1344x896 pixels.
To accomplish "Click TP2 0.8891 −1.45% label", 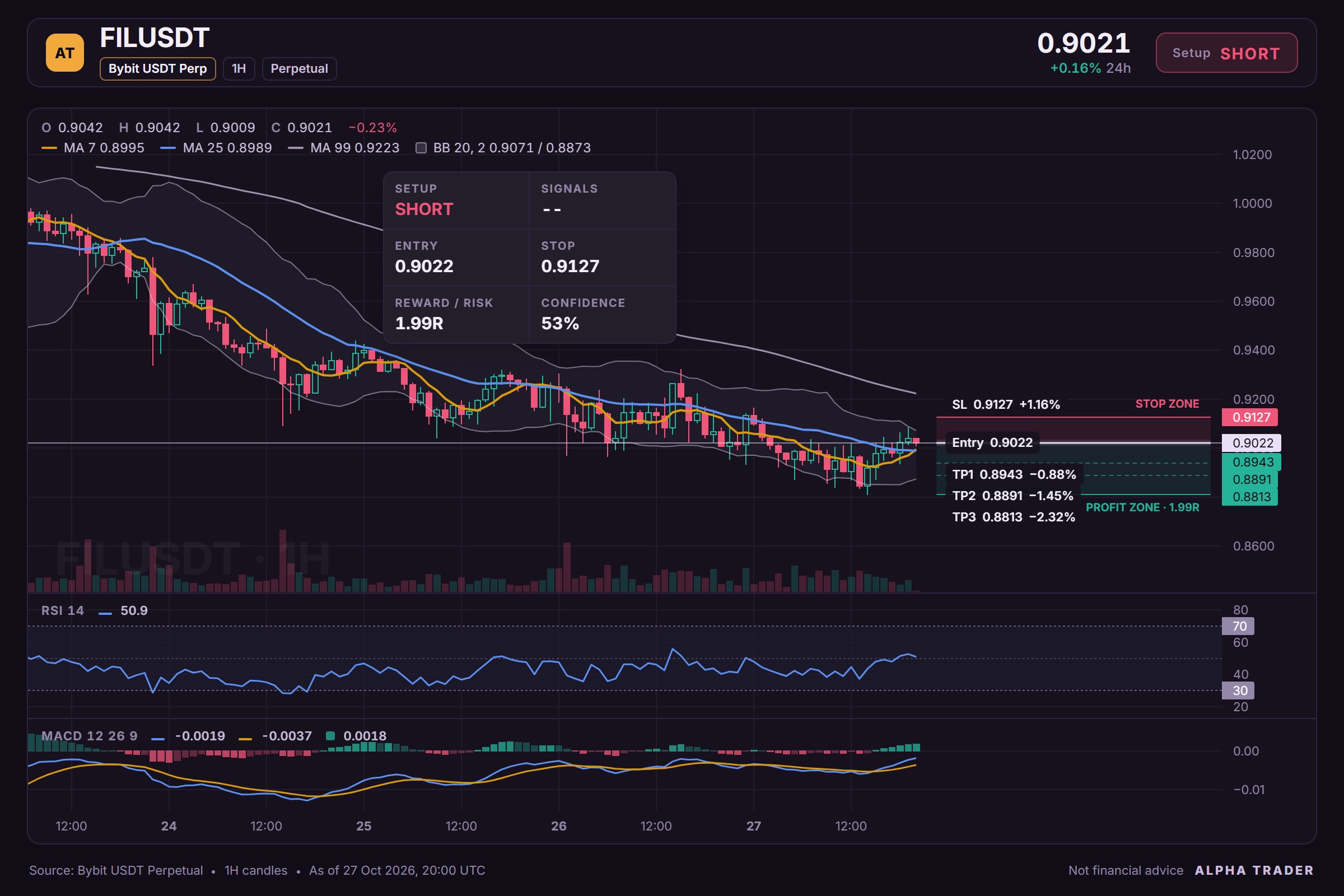I will click(1012, 496).
